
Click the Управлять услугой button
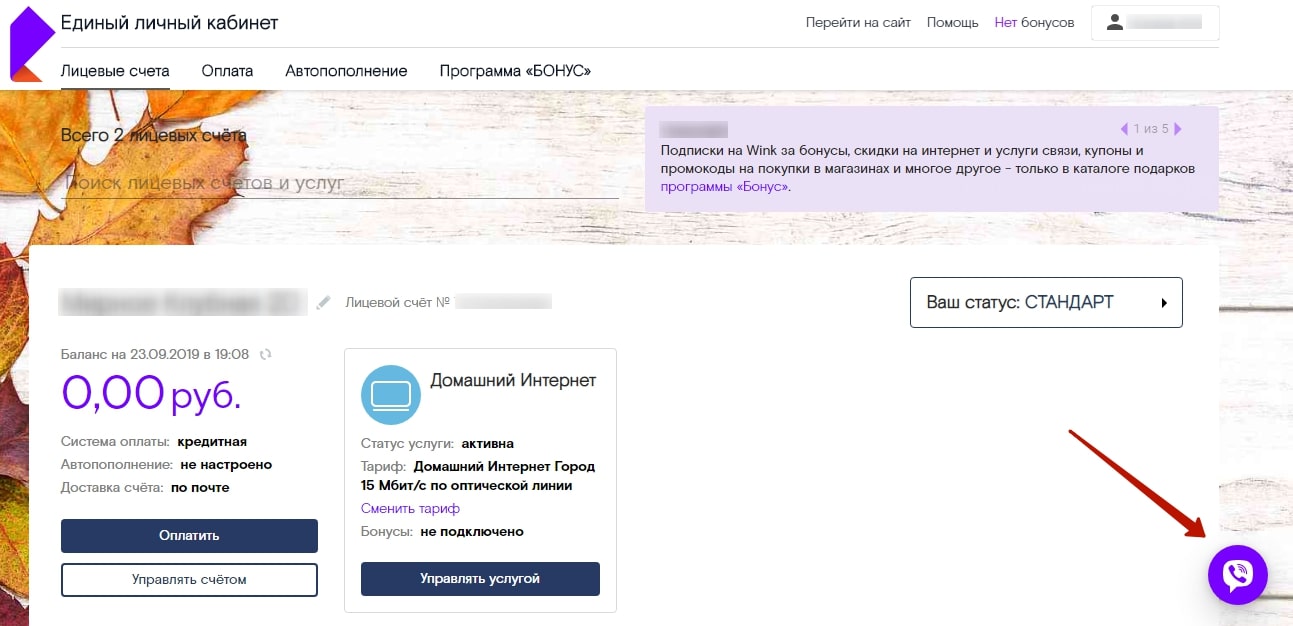coord(479,579)
